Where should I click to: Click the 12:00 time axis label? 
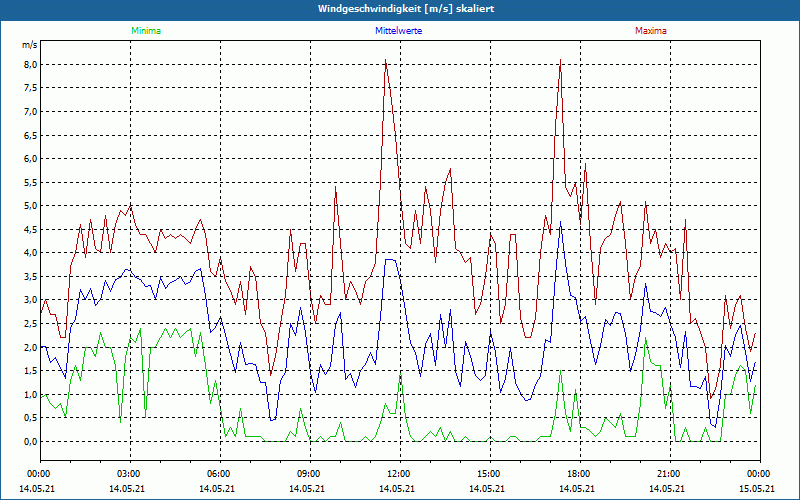coord(397,474)
